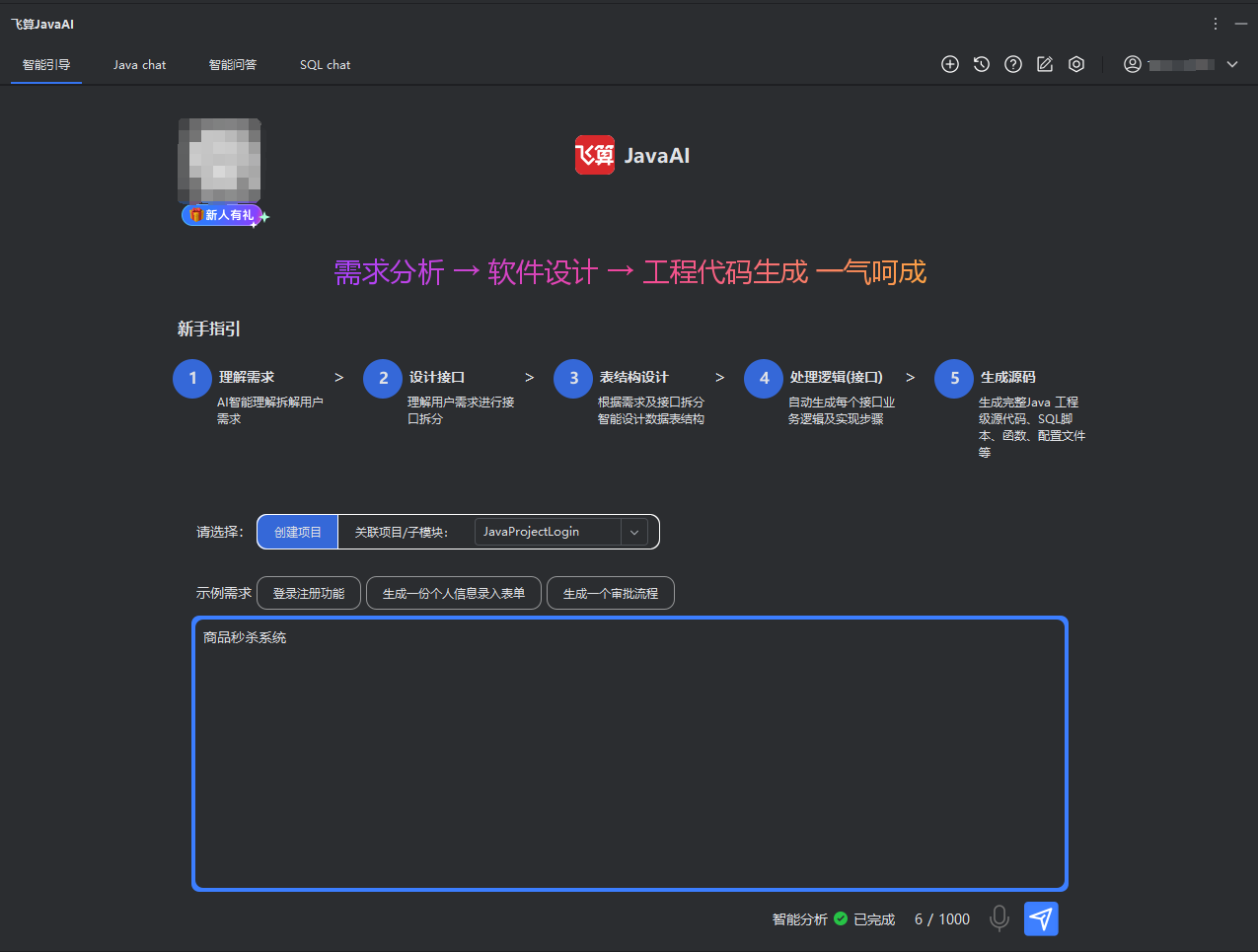Click the 表结构设计 step title
1258x952 pixels.
(634, 377)
